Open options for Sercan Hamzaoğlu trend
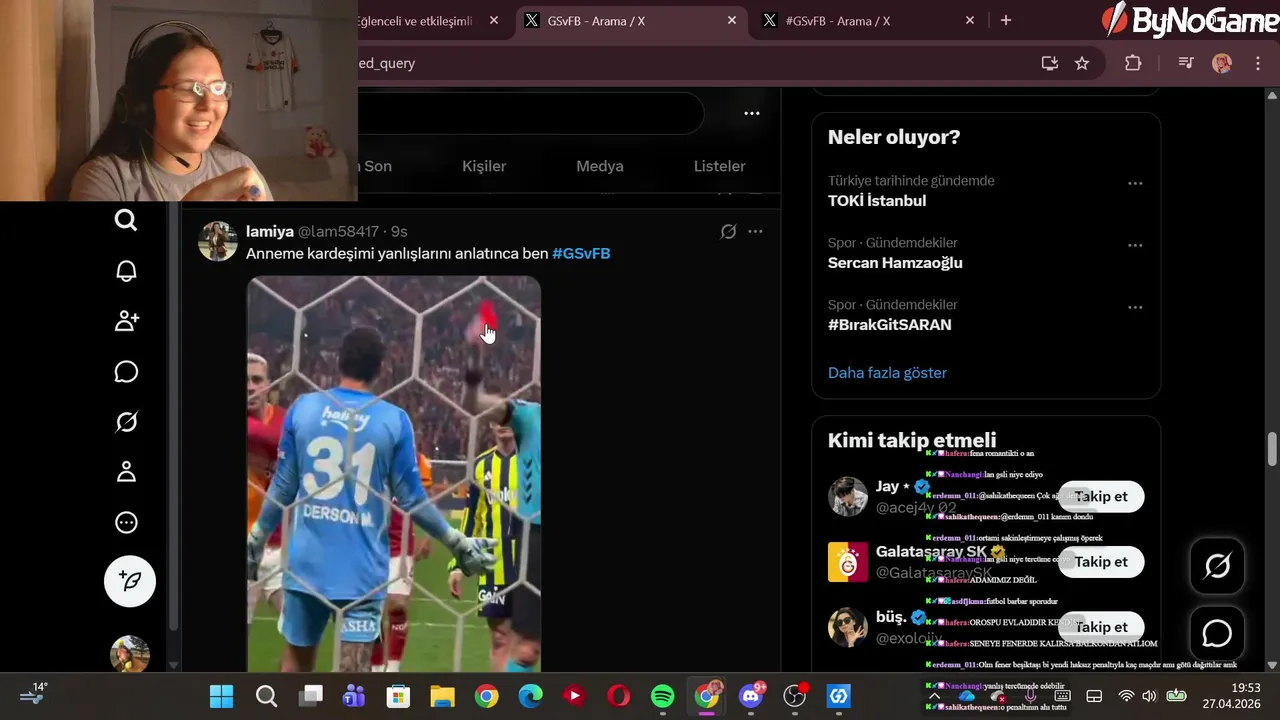The height and width of the screenshot is (720, 1280). (1135, 245)
